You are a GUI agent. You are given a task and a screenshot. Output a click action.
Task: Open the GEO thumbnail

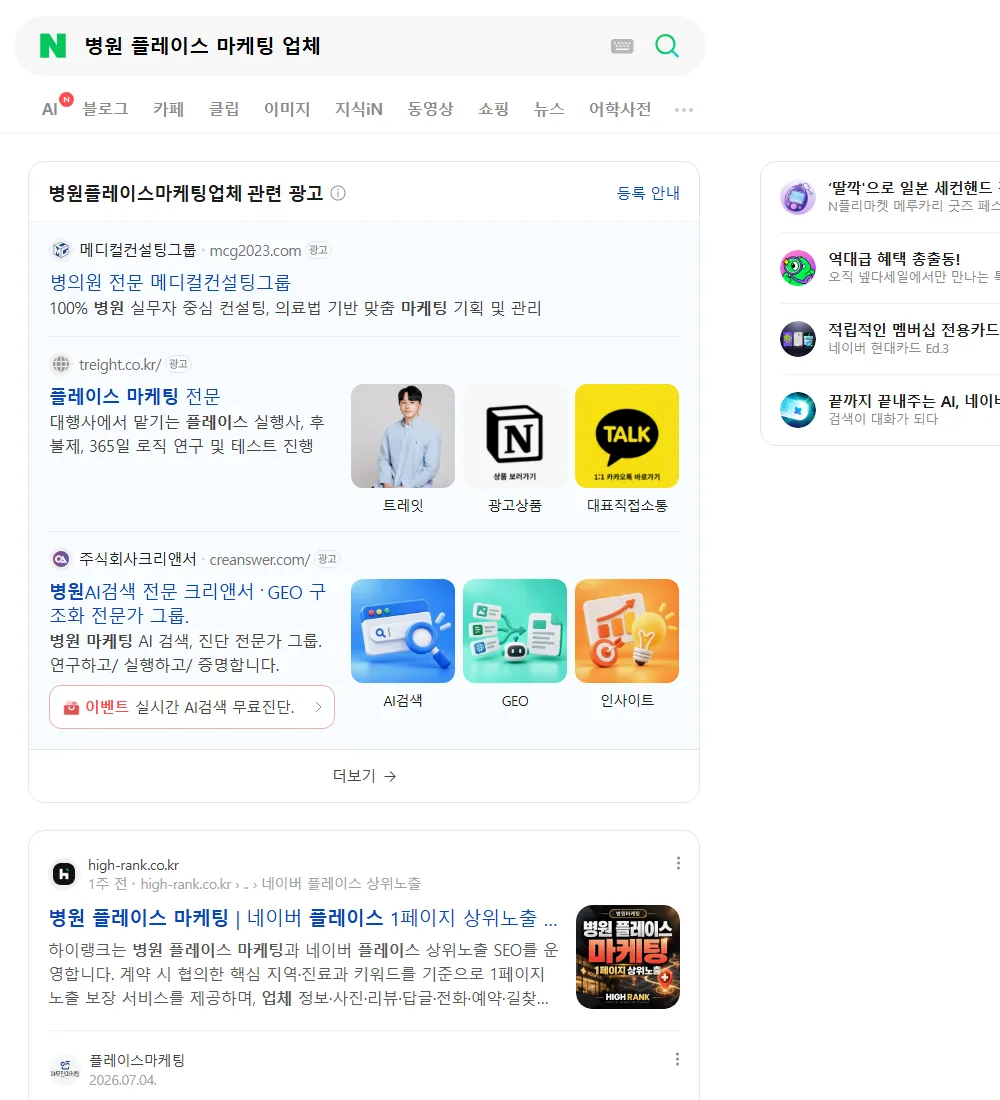click(x=515, y=631)
